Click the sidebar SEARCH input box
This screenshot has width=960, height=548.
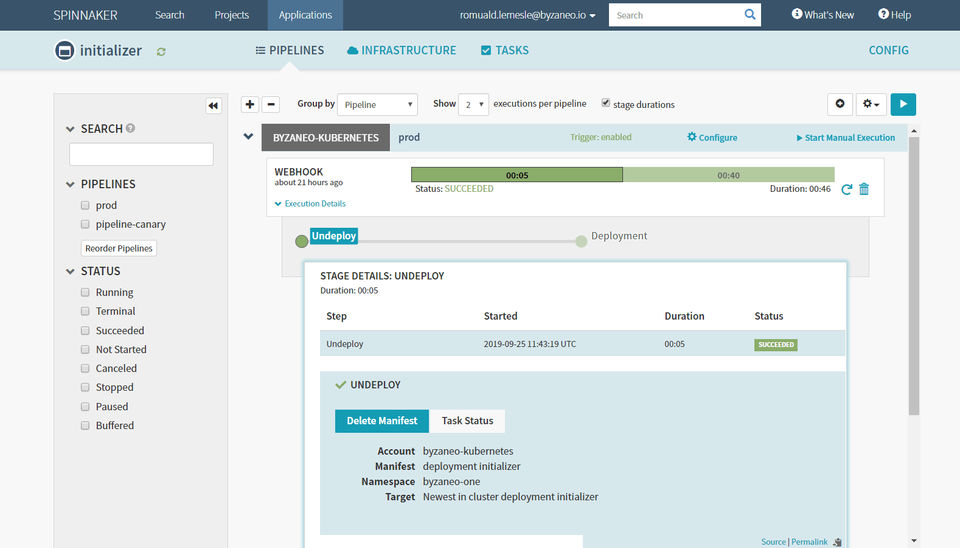[x=141, y=154]
